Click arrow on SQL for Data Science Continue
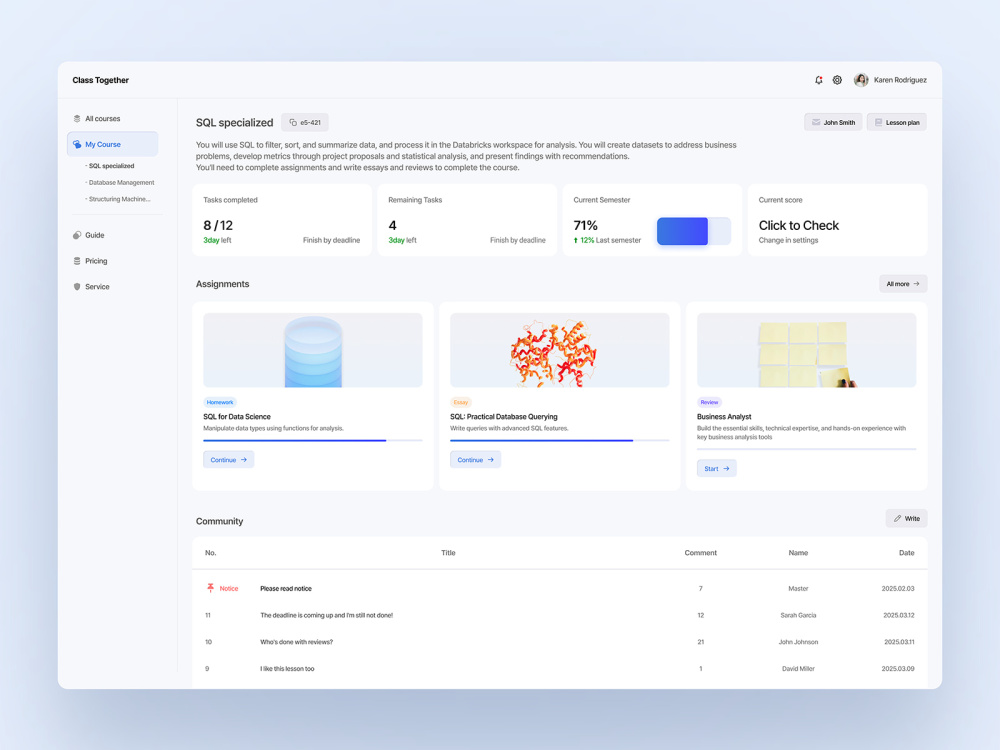This screenshot has width=1000, height=750. click(x=244, y=460)
